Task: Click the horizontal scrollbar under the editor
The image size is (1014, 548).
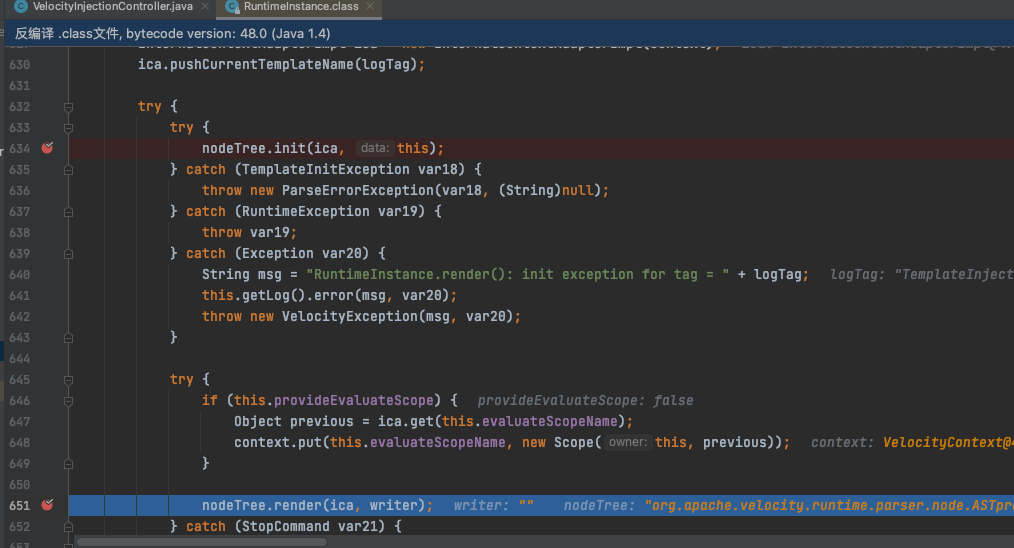Action: point(202,542)
